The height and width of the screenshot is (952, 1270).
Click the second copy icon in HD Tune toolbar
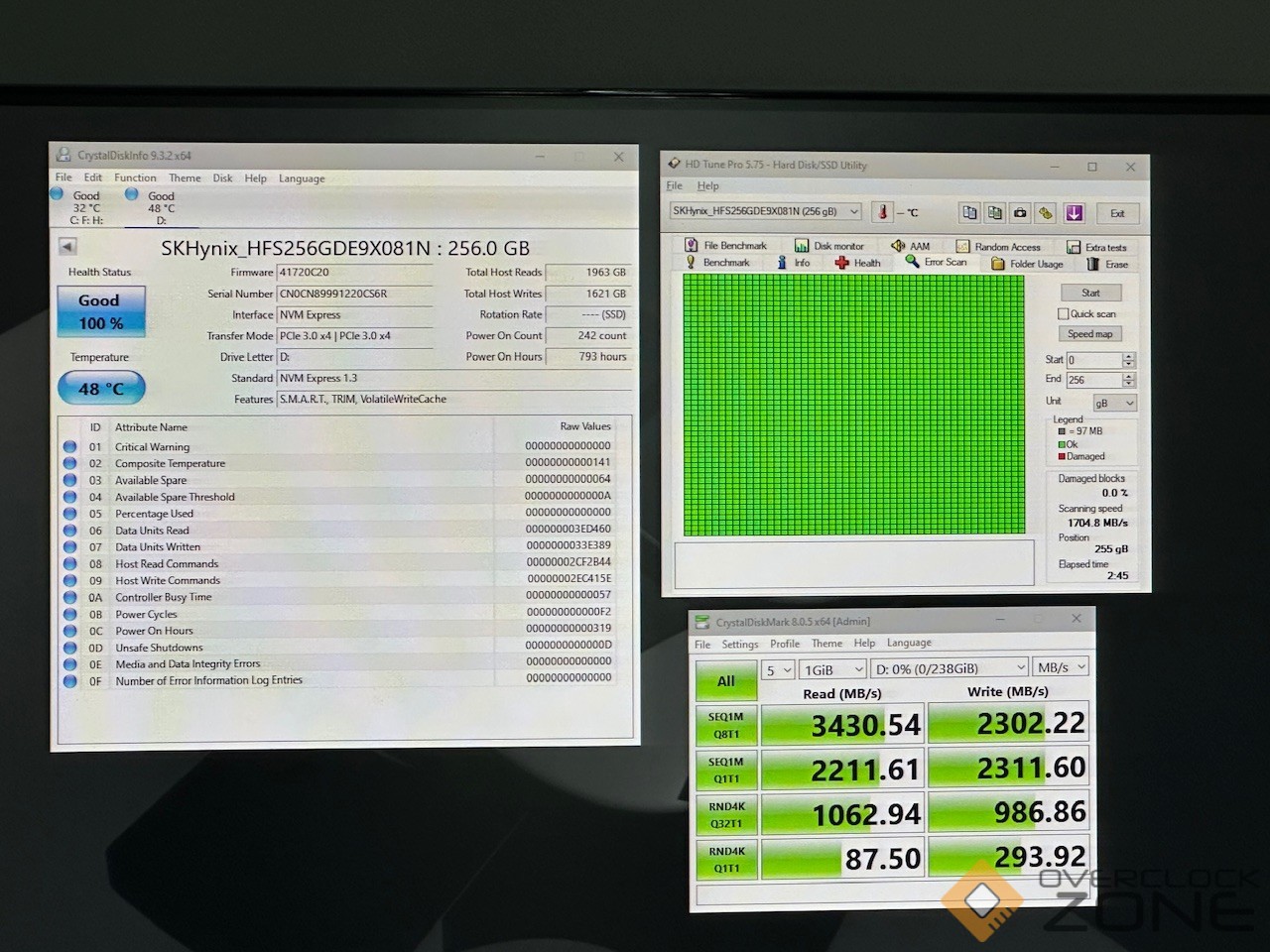(995, 212)
